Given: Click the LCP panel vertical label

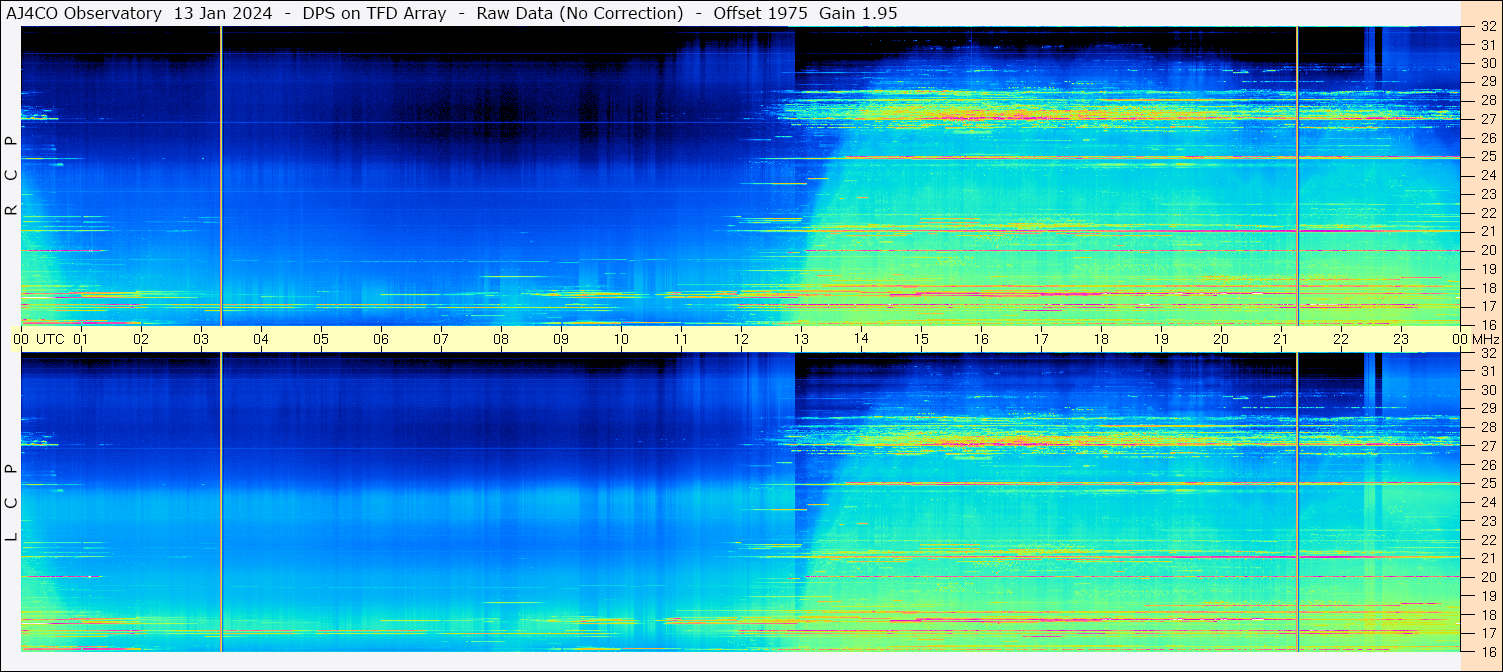Looking at the screenshot, I should pyautogui.click(x=11, y=503).
